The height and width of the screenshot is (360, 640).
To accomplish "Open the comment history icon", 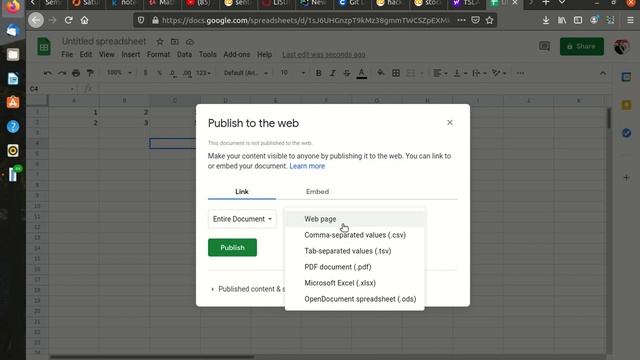I will [544, 46].
